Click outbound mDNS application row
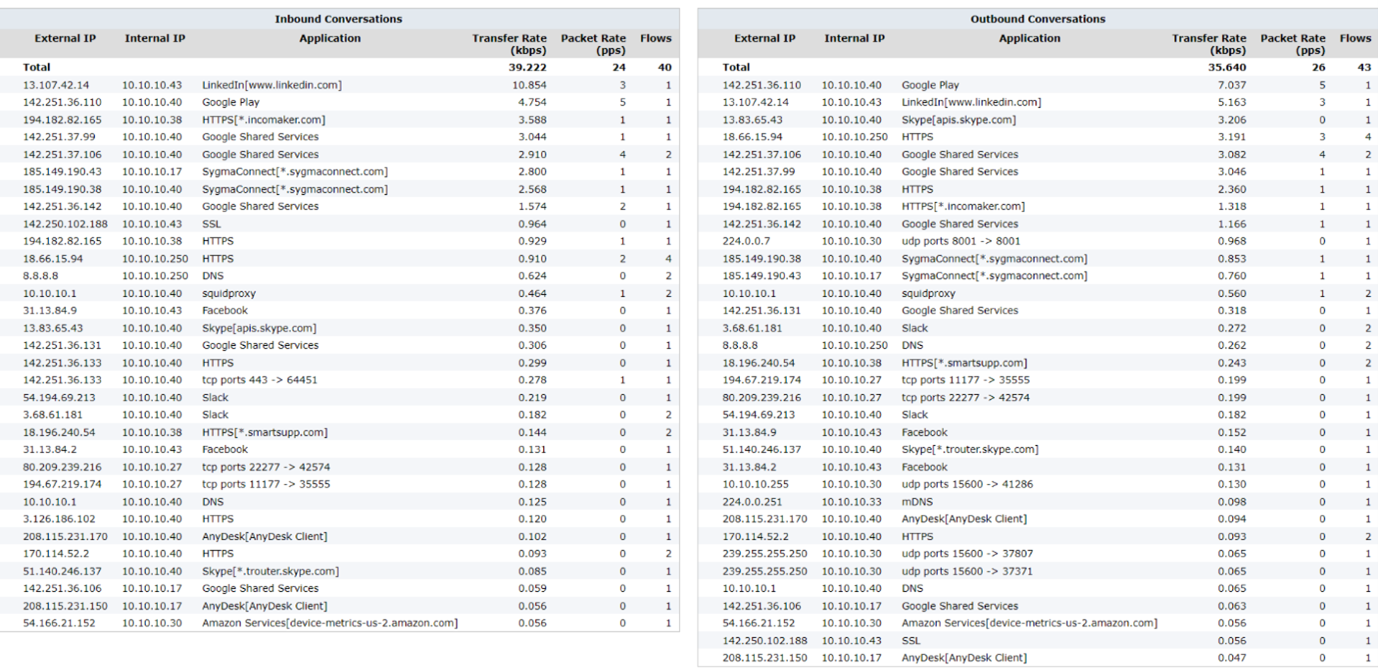The width and height of the screenshot is (1378, 668). coord(1038,501)
